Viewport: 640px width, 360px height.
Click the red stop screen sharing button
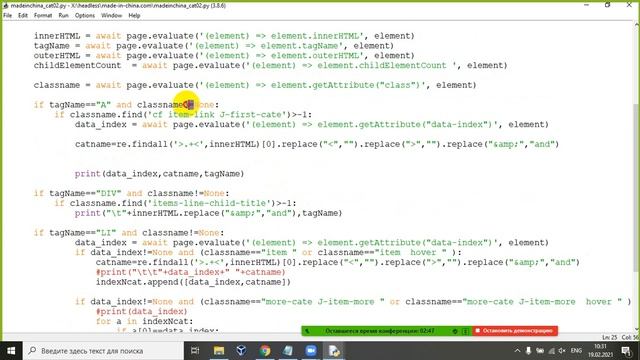[515, 331]
